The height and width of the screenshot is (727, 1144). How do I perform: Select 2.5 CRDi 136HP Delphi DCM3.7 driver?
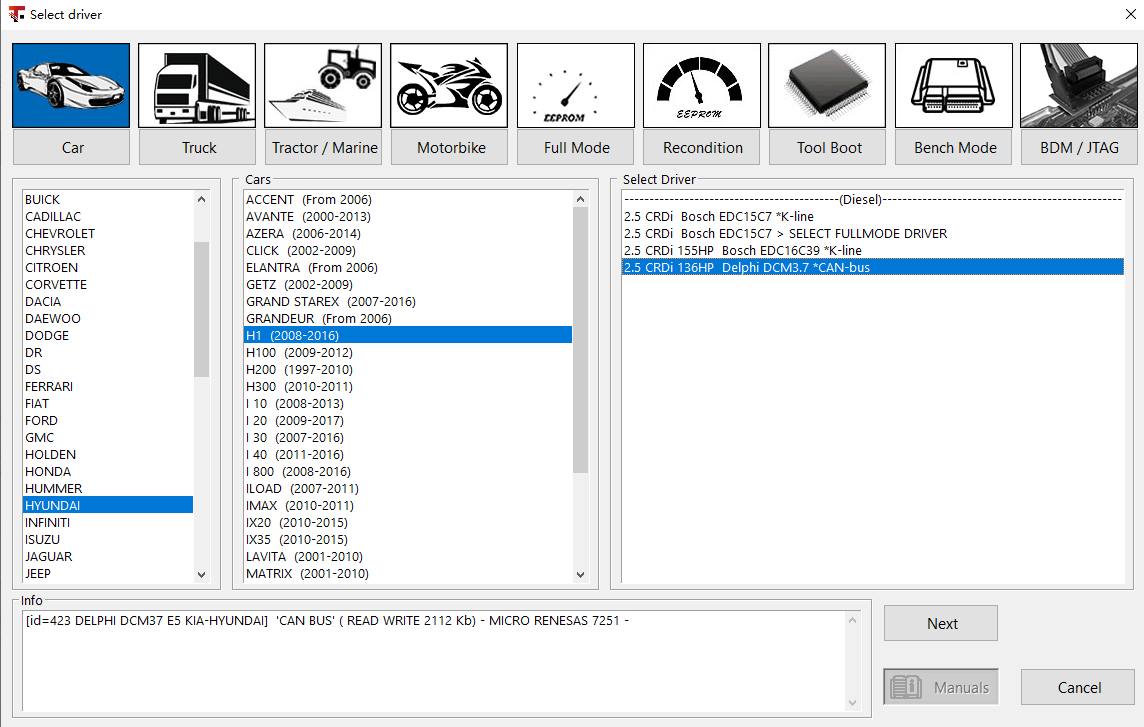873,267
